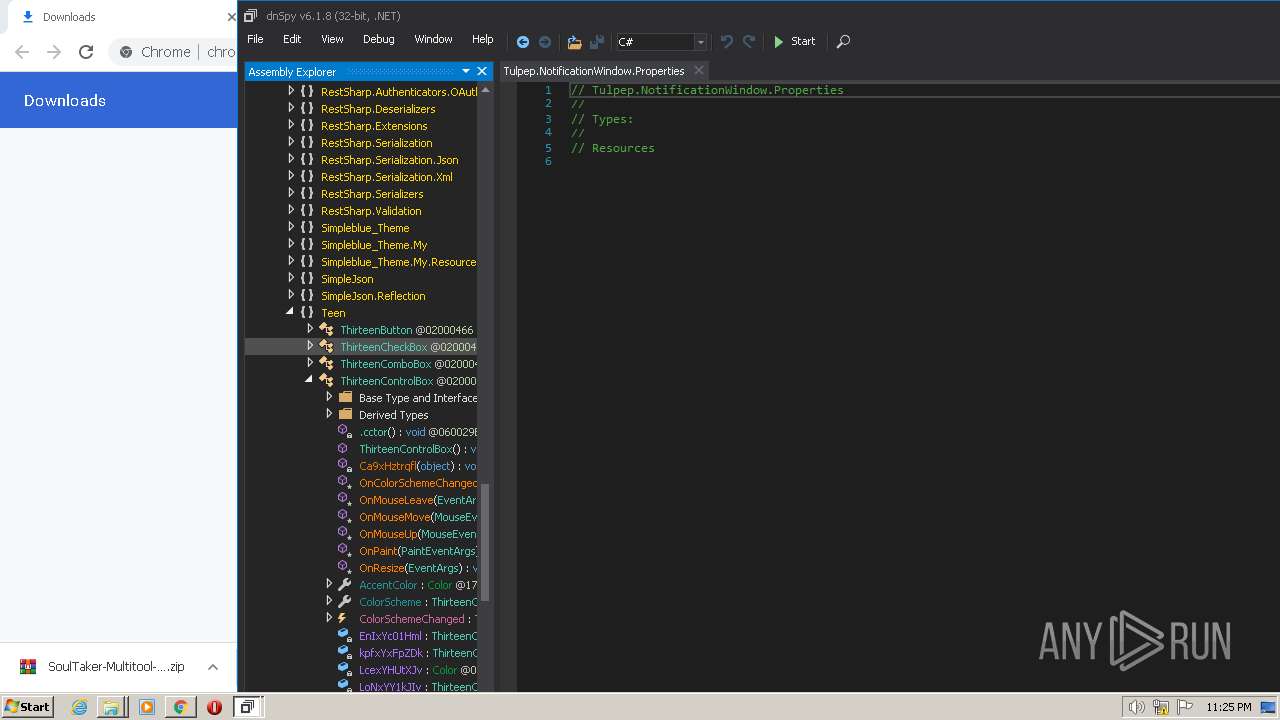
Task: Select the Ca9xHztrqfl method
Action: coord(387,466)
